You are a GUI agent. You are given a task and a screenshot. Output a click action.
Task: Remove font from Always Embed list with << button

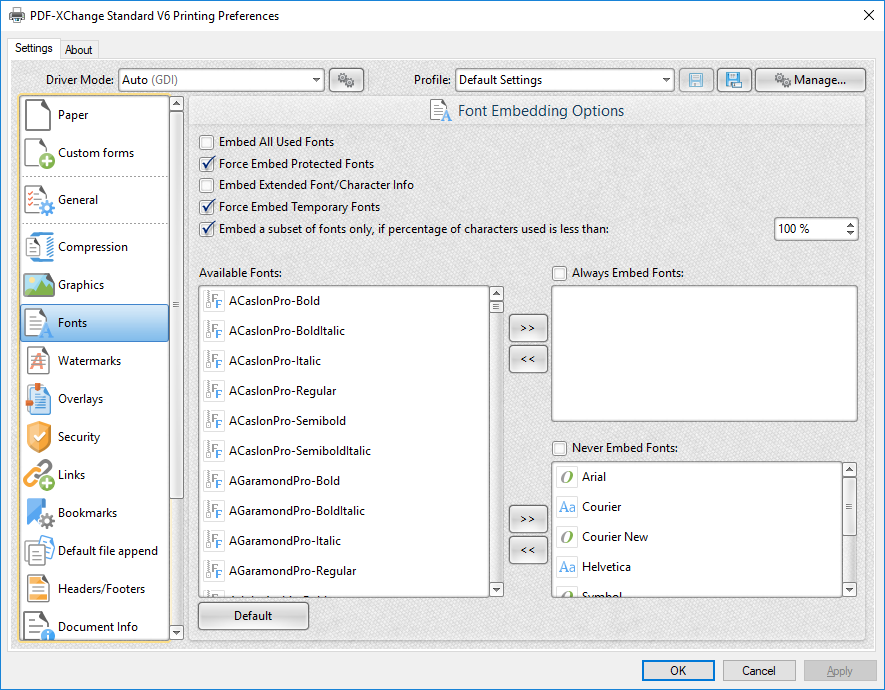(x=528, y=359)
